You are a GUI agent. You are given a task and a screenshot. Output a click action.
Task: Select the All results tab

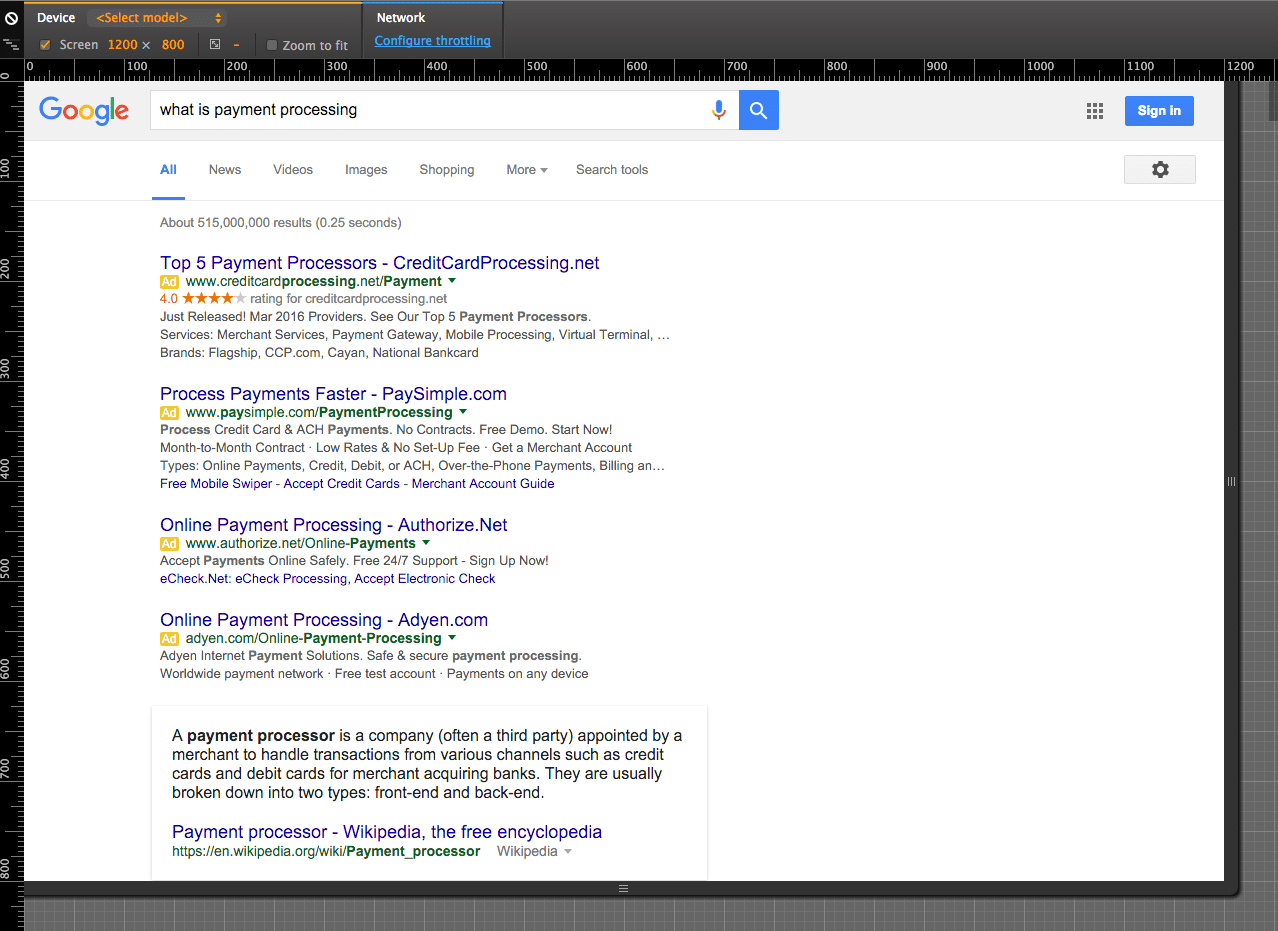(168, 170)
